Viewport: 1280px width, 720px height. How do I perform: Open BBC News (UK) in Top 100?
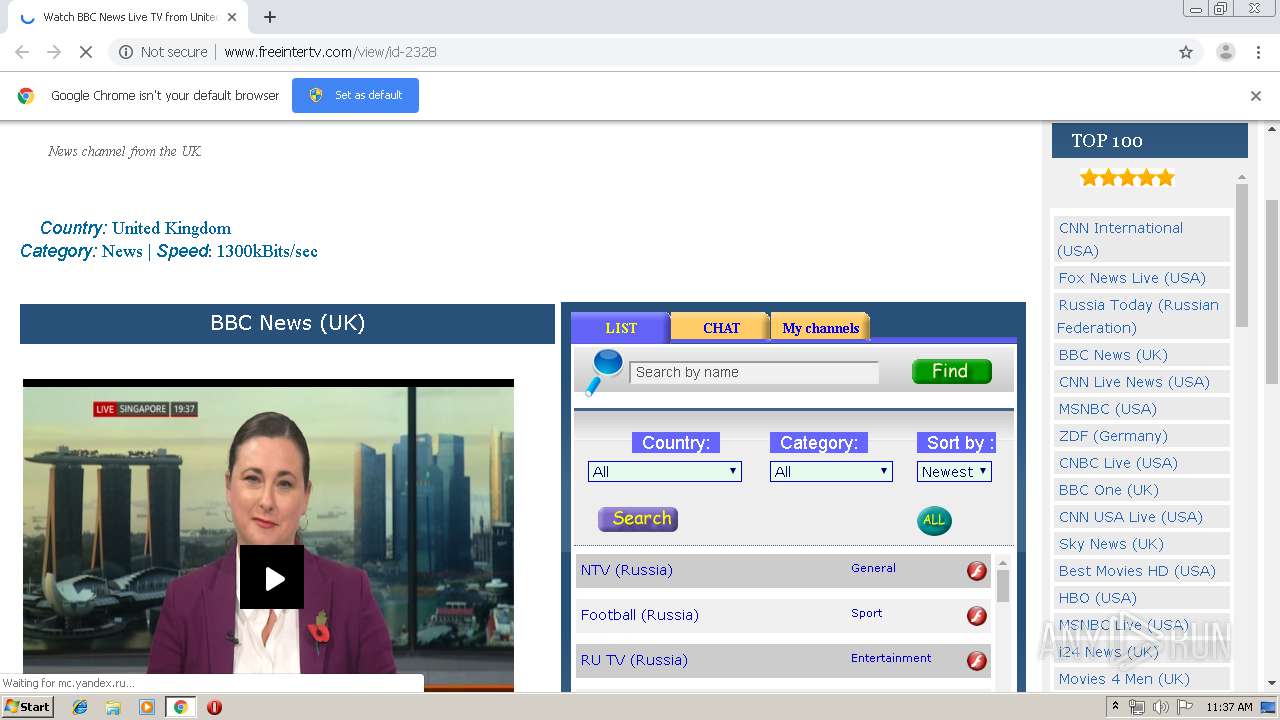click(1113, 355)
